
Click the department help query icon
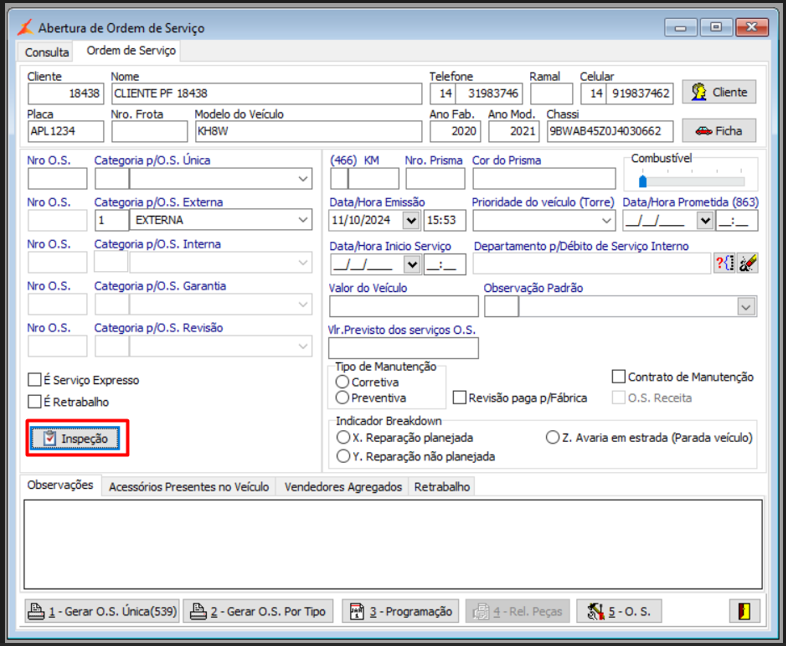pos(724,263)
